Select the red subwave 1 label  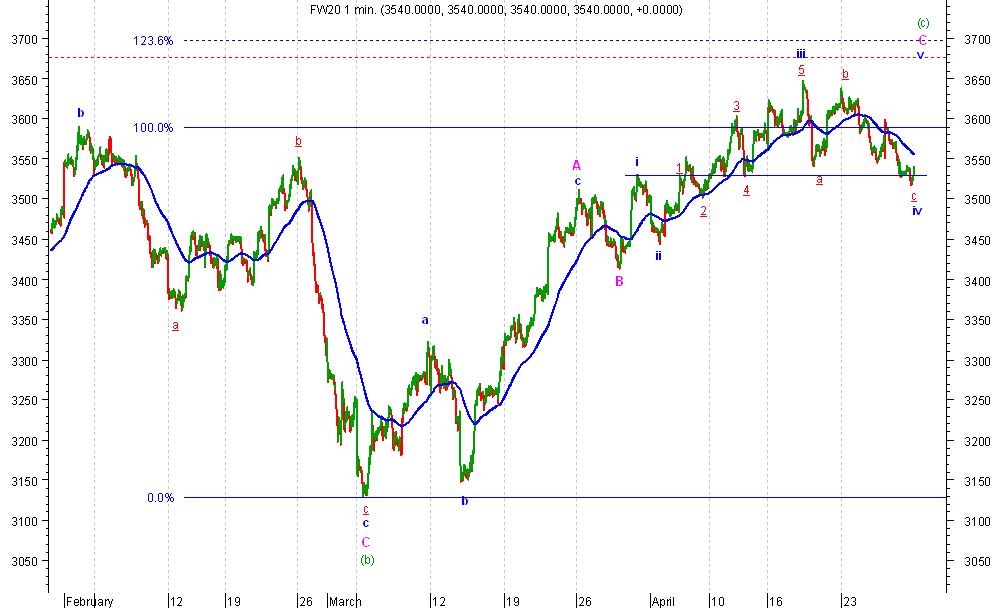click(x=680, y=168)
